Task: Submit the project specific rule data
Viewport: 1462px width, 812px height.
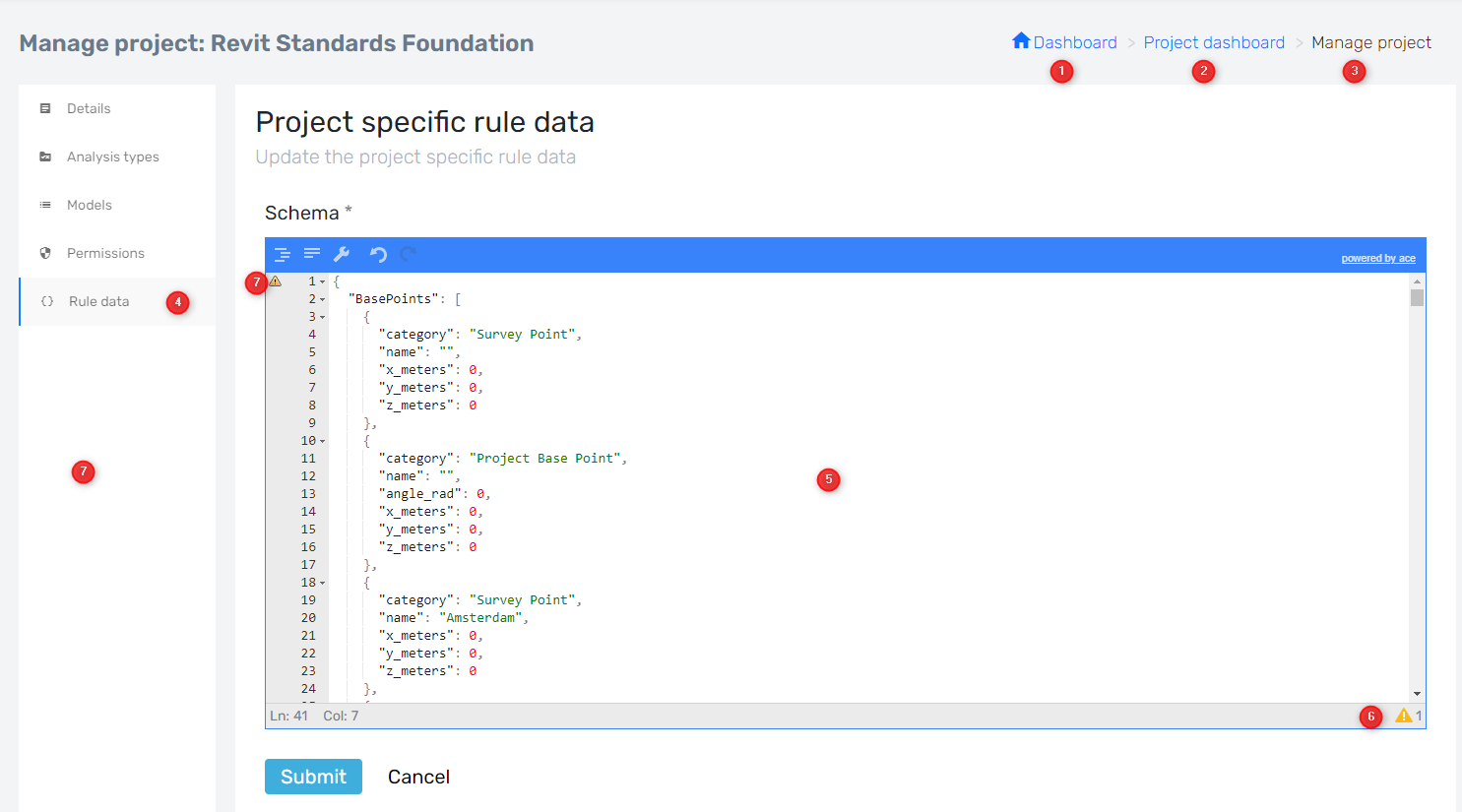Action: click(x=313, y=776)
